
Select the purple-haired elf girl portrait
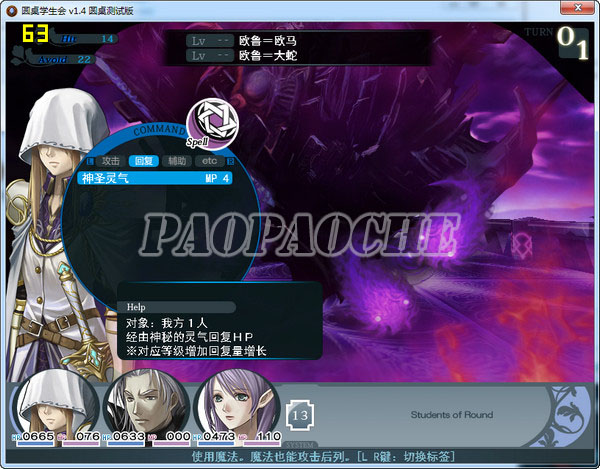(x=237, y=404)
